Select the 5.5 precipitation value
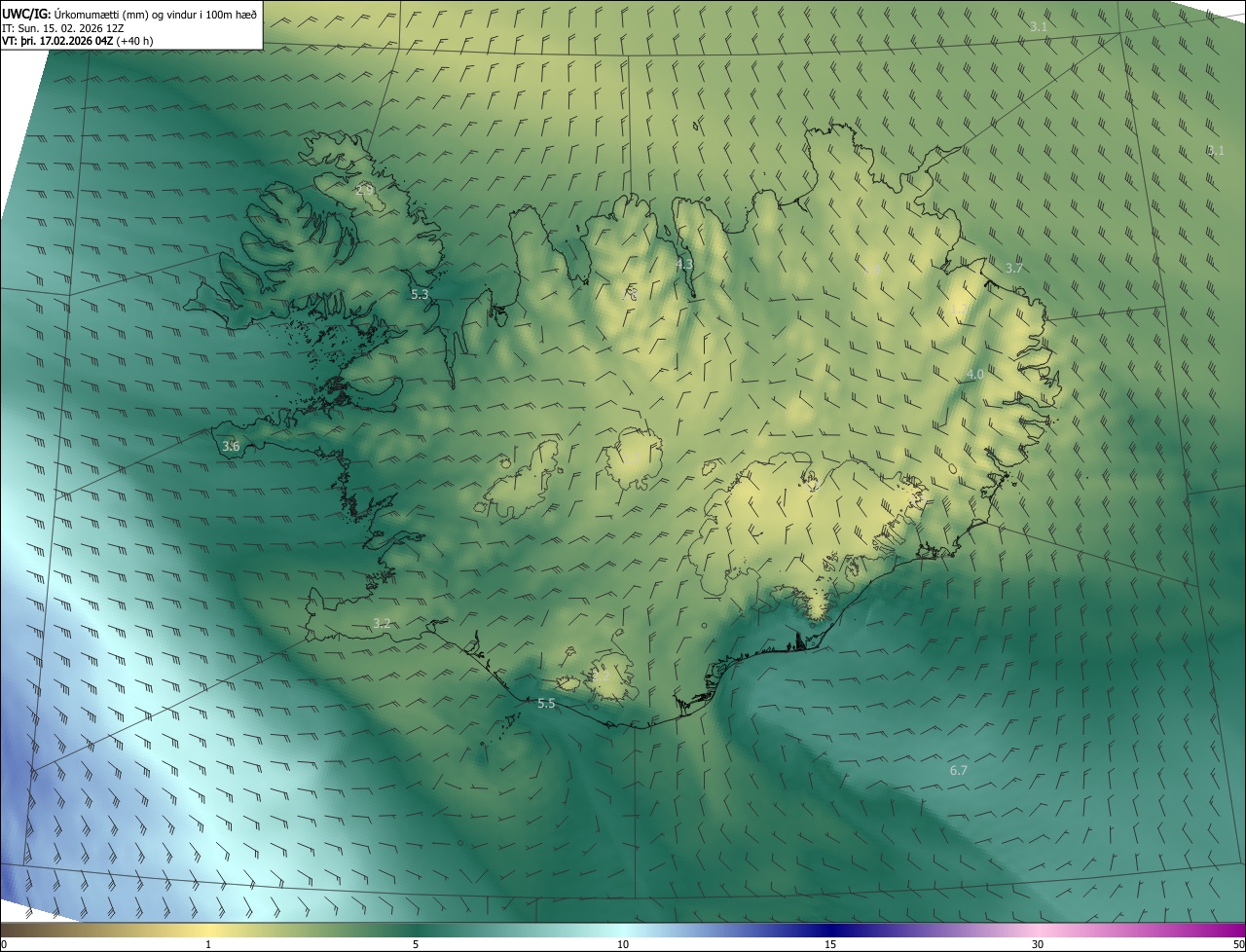This screenshot has width=1246, height=952. (546, 703)
